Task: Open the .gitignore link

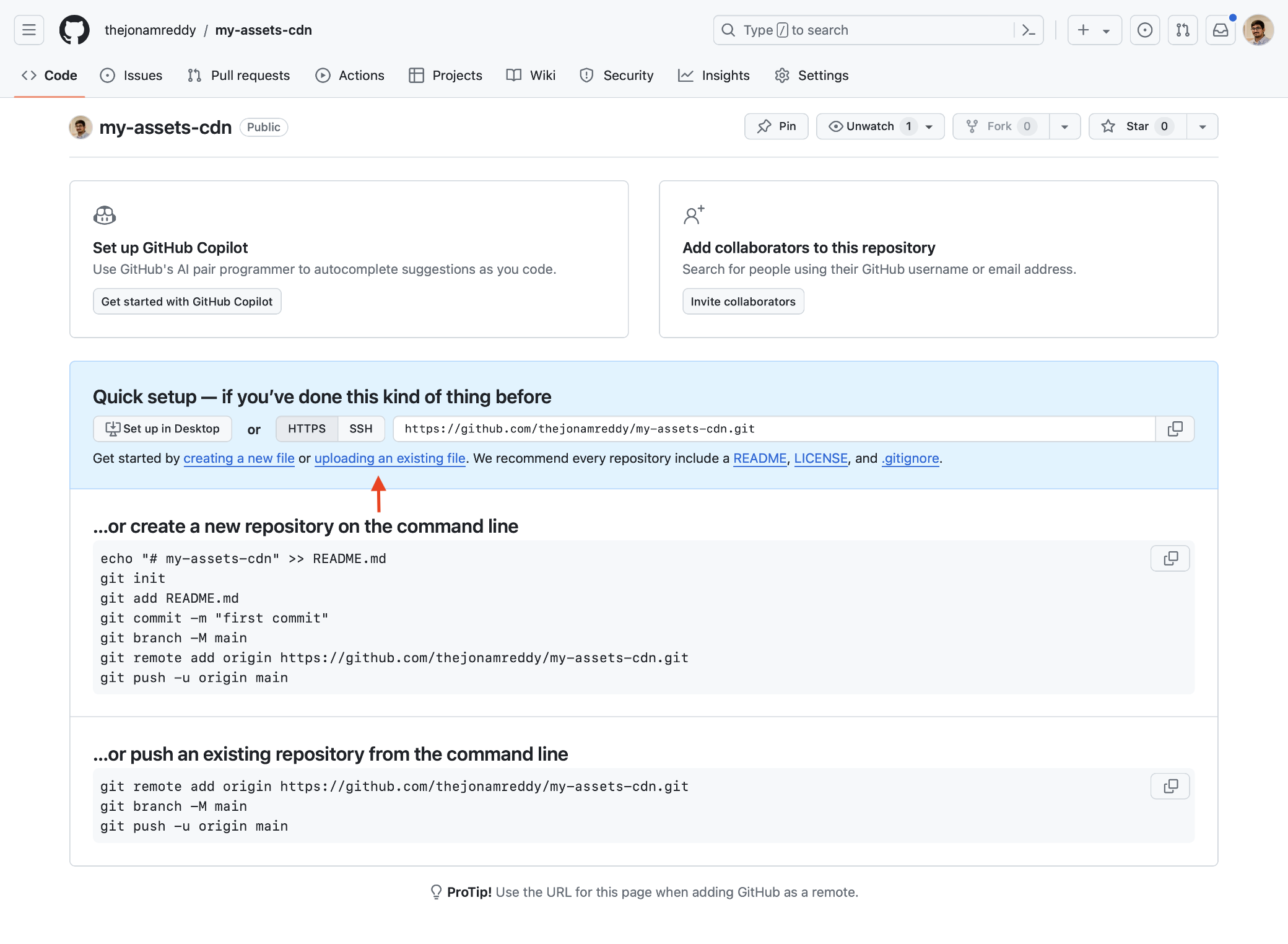Action: (x=910, y=458)
